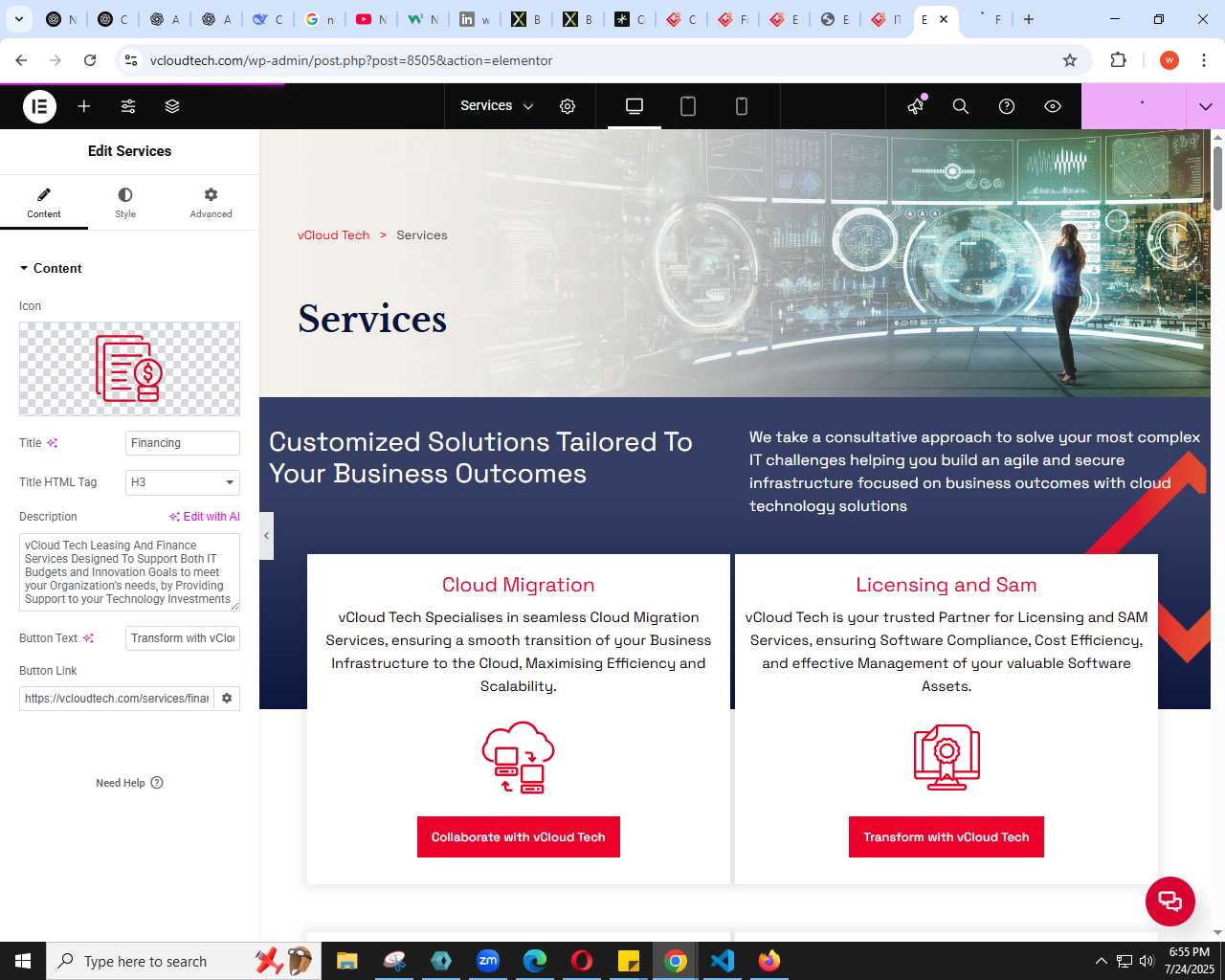Click the Cloud Migration icon image

pos(519,757)
